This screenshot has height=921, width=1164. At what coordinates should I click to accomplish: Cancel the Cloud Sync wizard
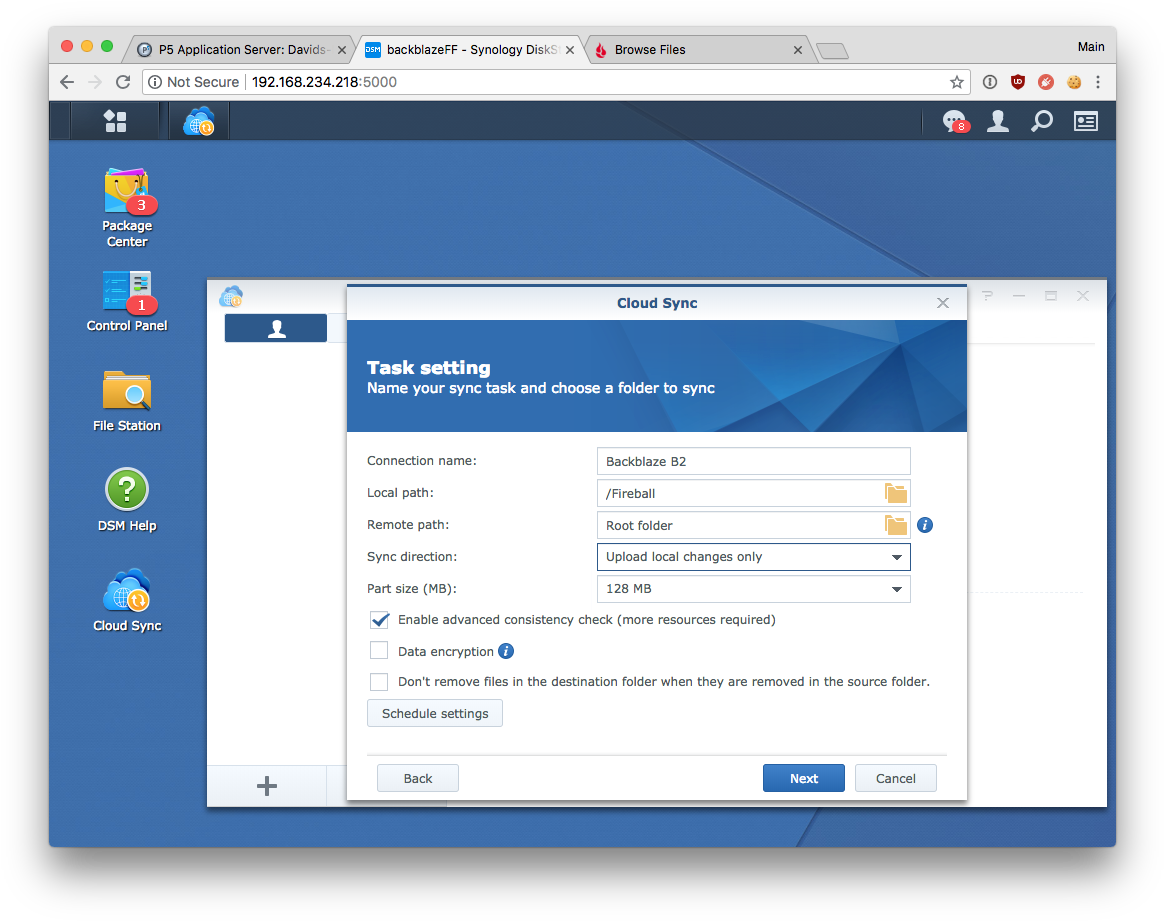pyautogui.click(x=896, y=778)
